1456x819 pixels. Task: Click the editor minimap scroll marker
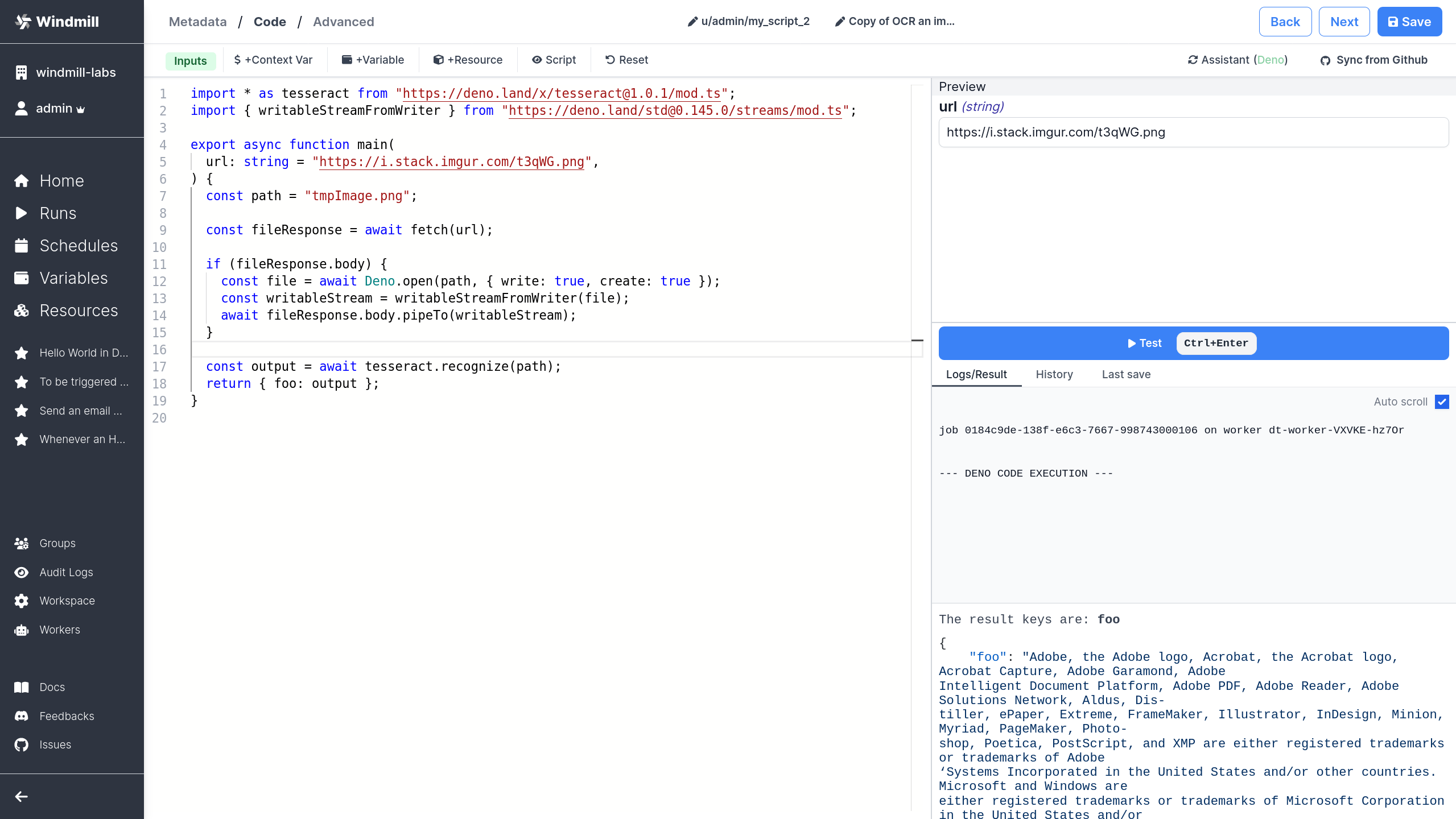(917, 340)
